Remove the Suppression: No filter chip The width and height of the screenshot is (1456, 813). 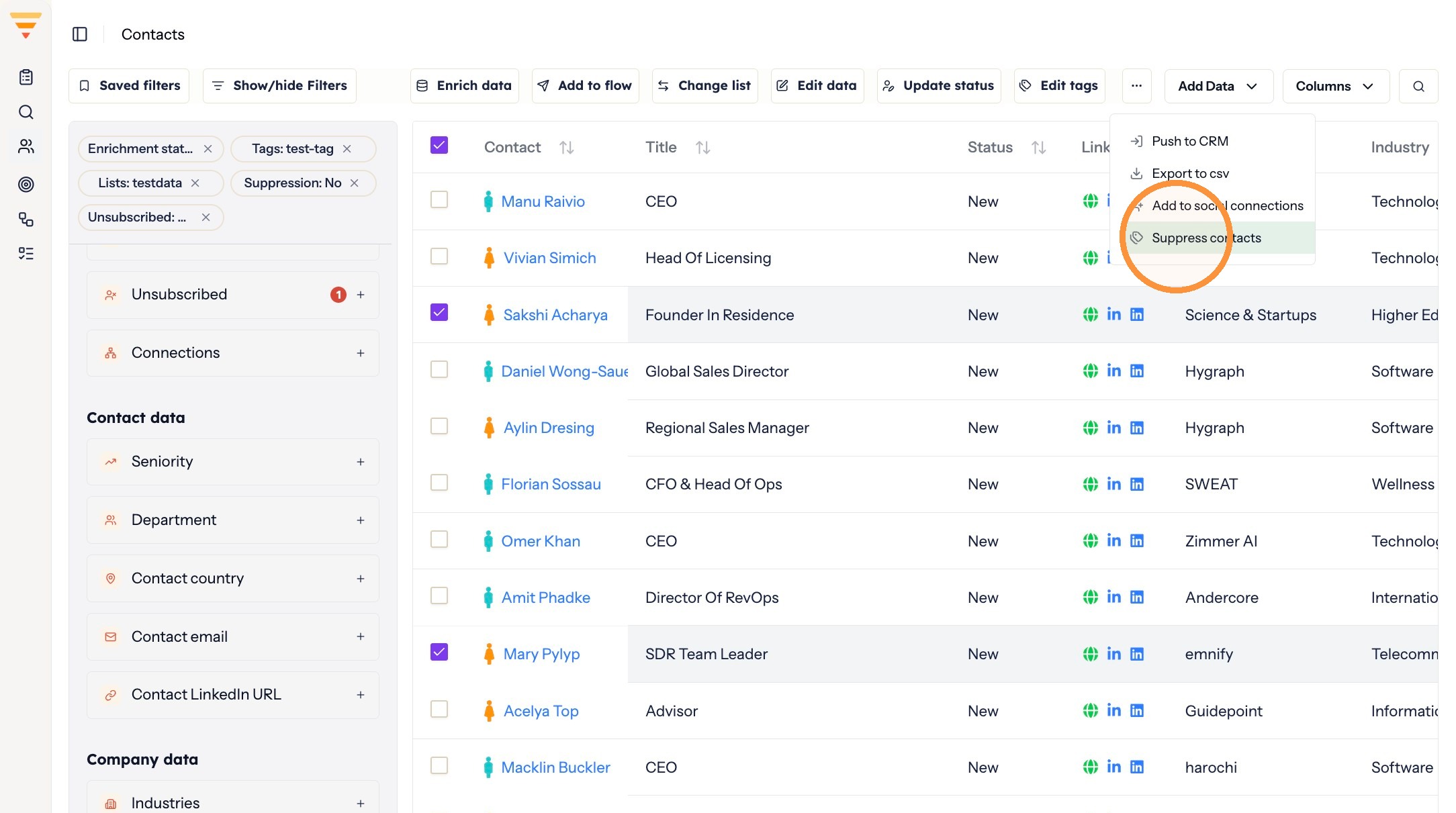pyautogui.click(x=355, y=183)
